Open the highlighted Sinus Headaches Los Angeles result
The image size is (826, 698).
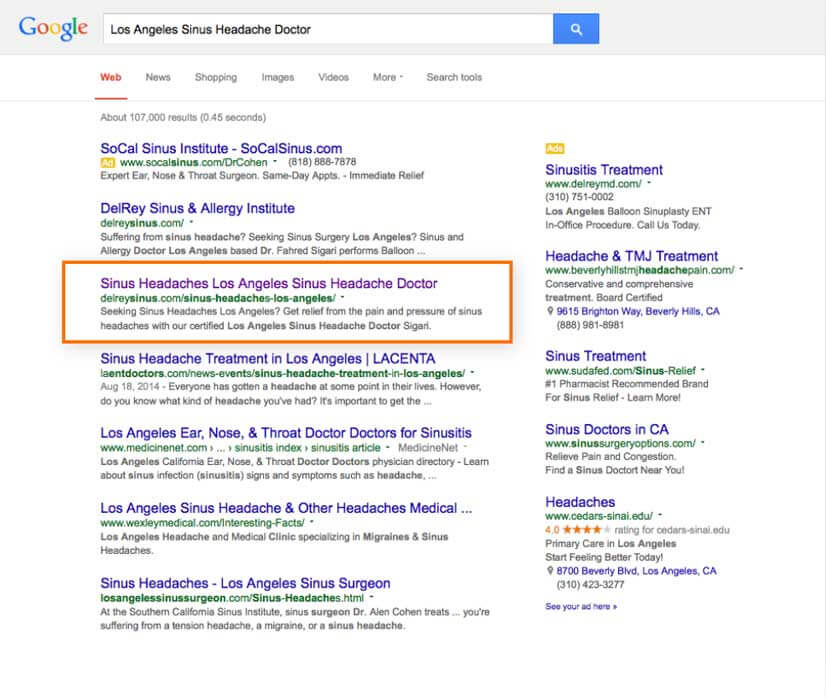tap(268, 283)
